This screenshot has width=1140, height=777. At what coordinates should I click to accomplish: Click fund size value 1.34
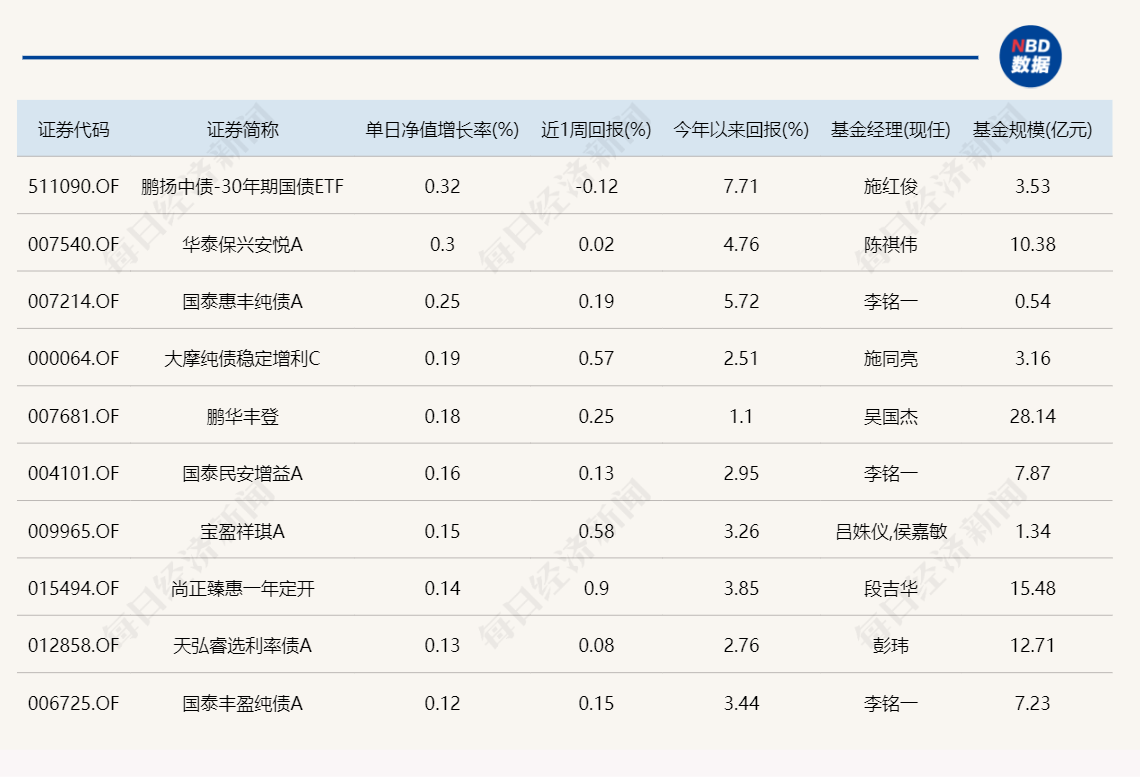1032,531
